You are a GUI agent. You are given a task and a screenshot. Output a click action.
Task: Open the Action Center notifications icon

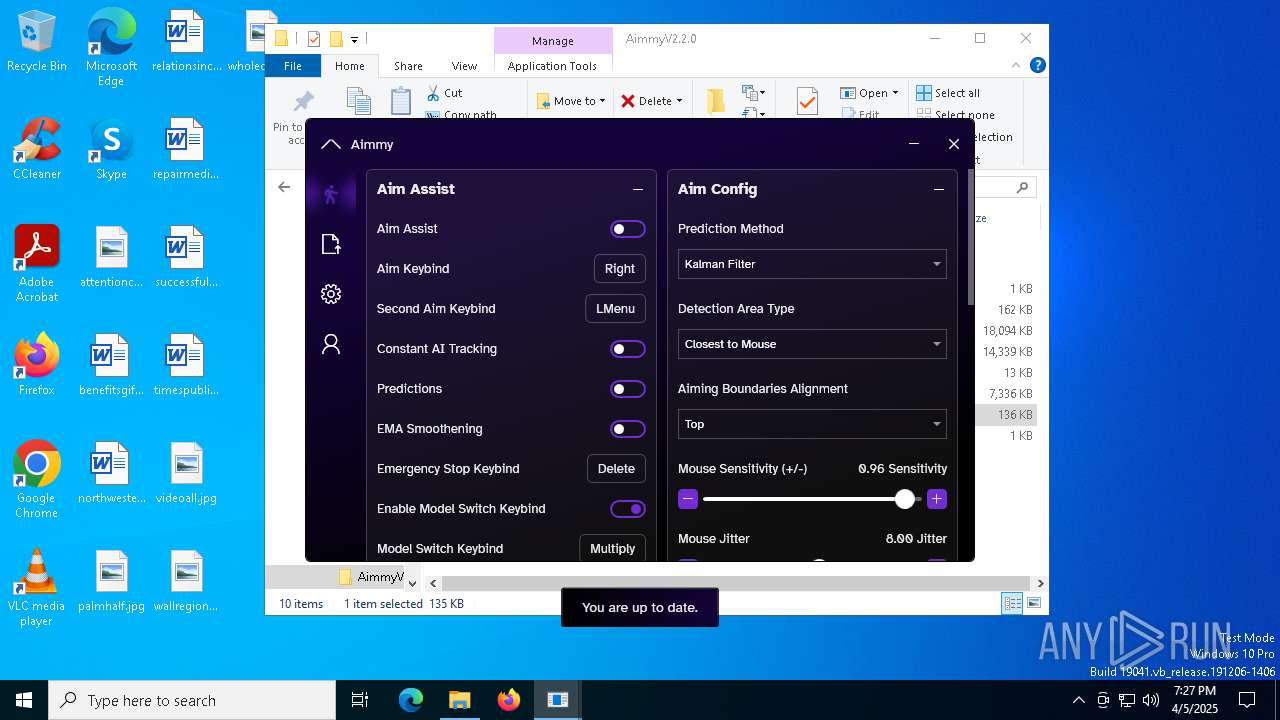(1247, 700)
